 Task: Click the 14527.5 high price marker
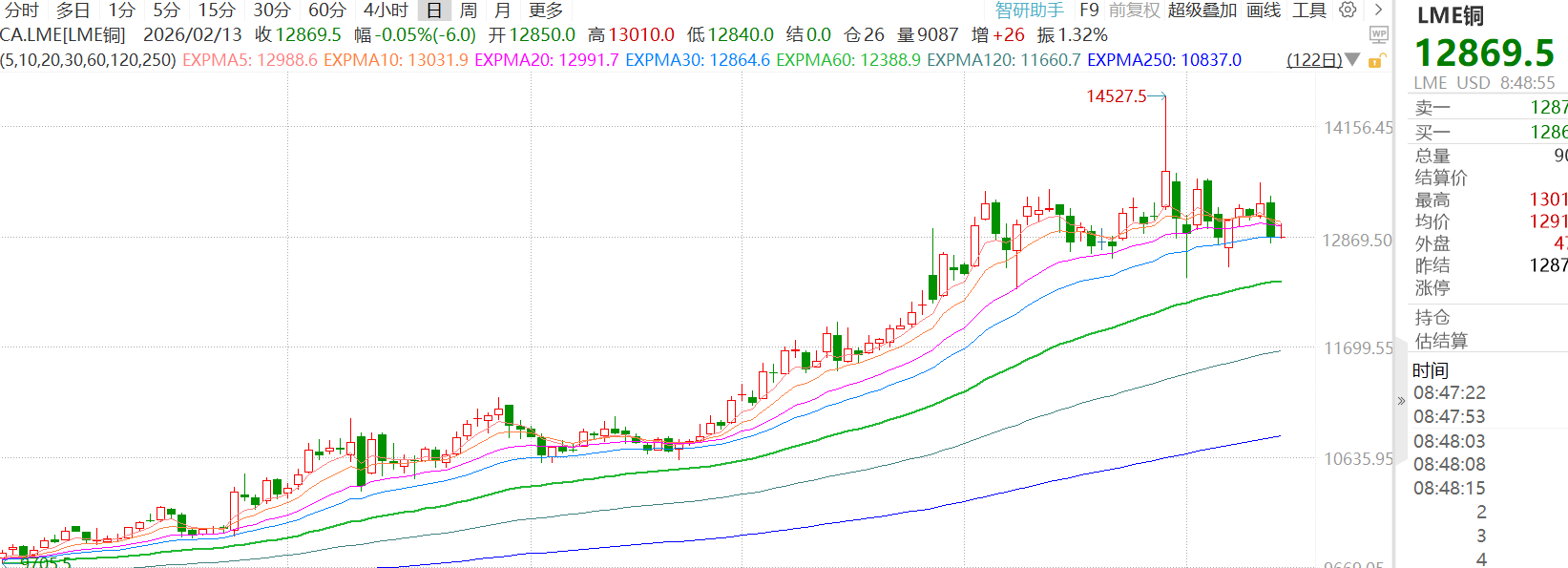[1116, 96]
